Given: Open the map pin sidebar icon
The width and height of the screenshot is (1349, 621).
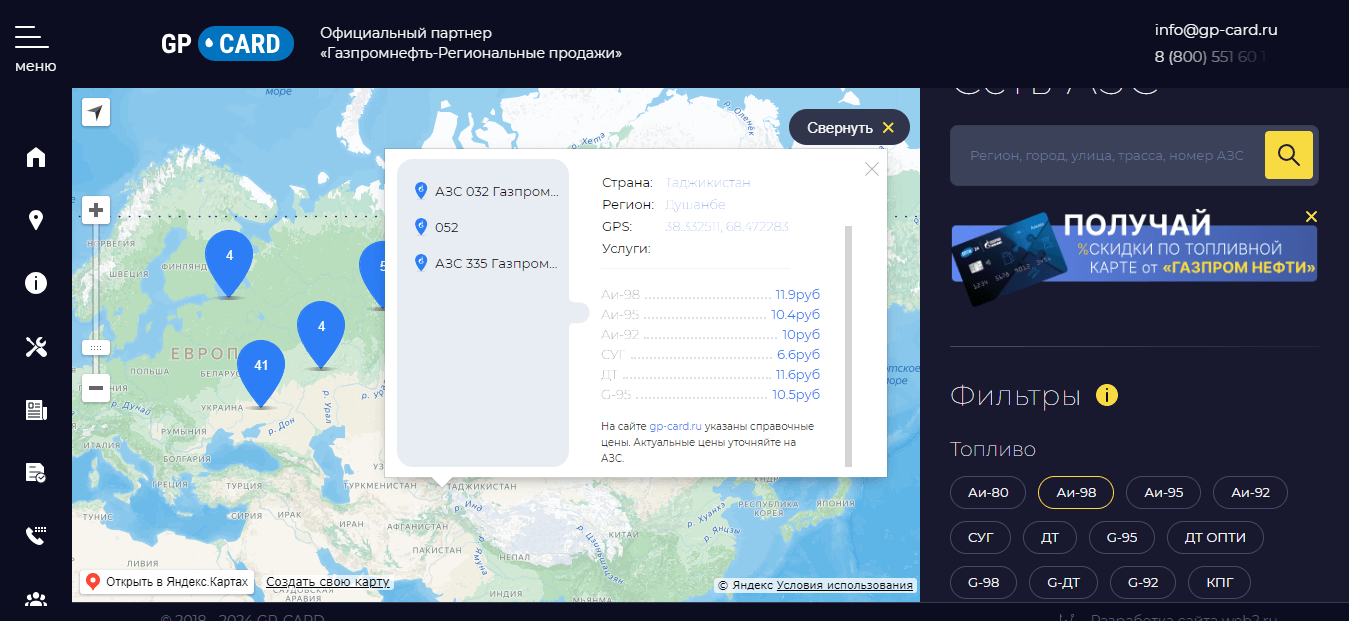Looking at the screenshot, I should click(36, 220).
